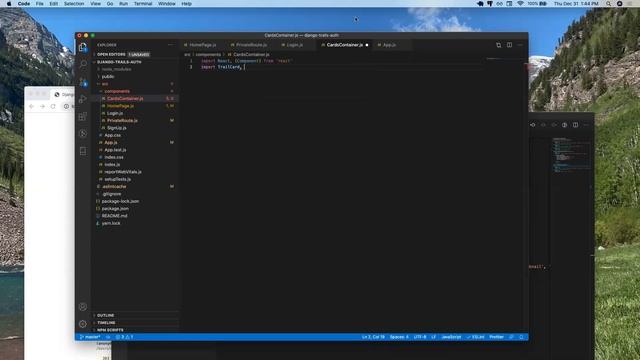Screen dimensions: 640x360
Task: Open App.test.js in the file tree
Action: tap(115, 150)
